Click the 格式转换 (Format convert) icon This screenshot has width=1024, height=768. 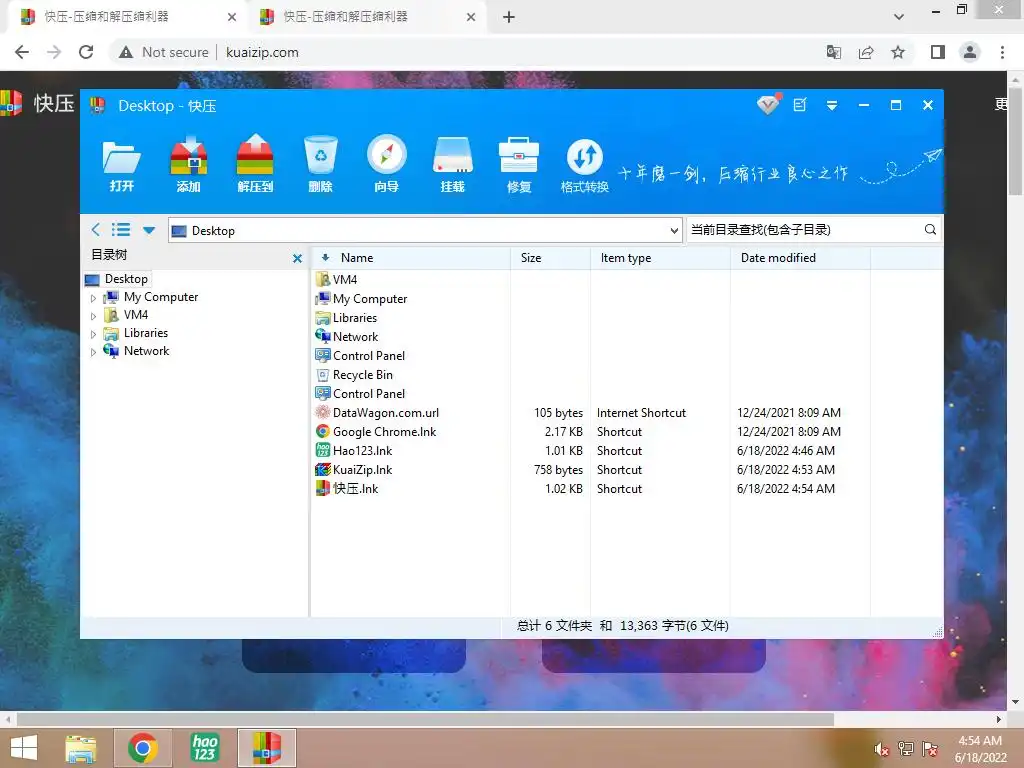(584, 165)
